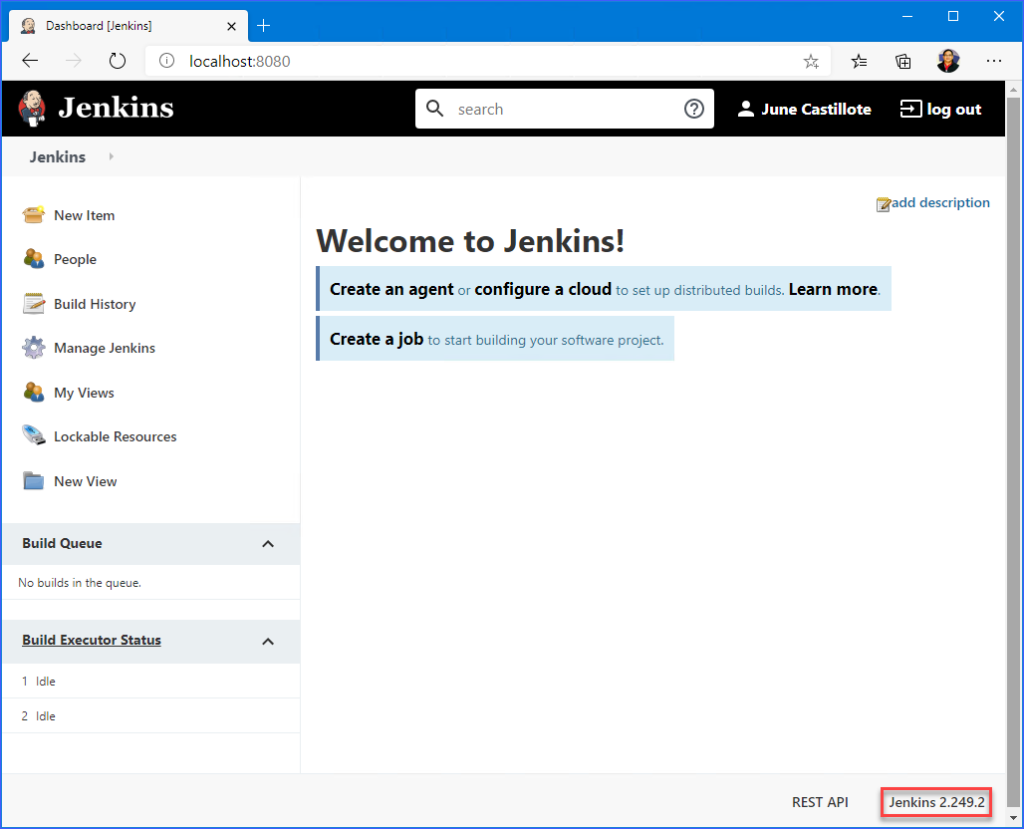Open Manage Jenkins gear icon
The width and height of the screenshot is (1024, 829).
(x=34, y=348)
